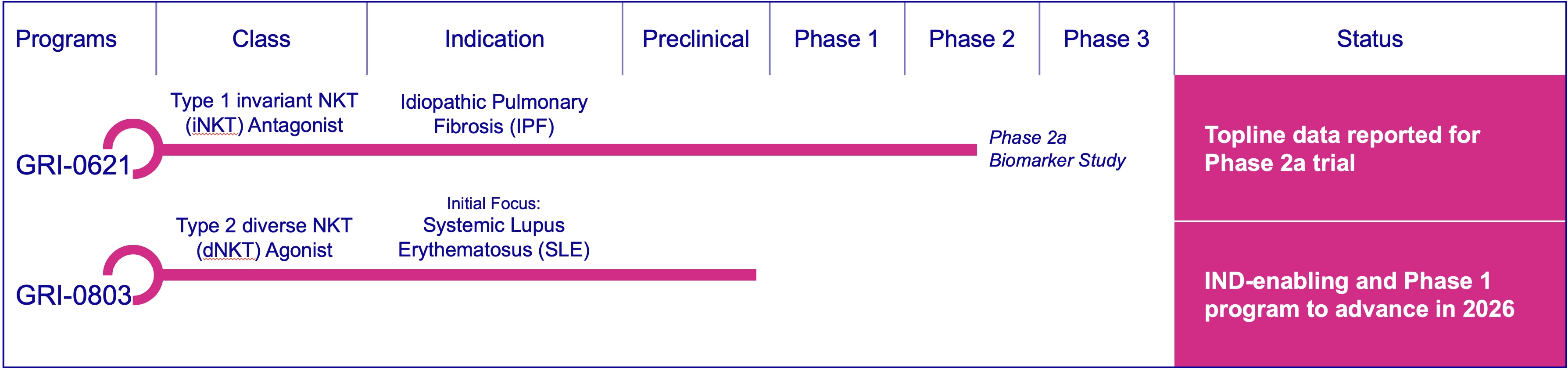Click Idiopathic Pulmonary Fibrosis indication text
This screenshot has width=1568, height=370.
pos(494,114)
